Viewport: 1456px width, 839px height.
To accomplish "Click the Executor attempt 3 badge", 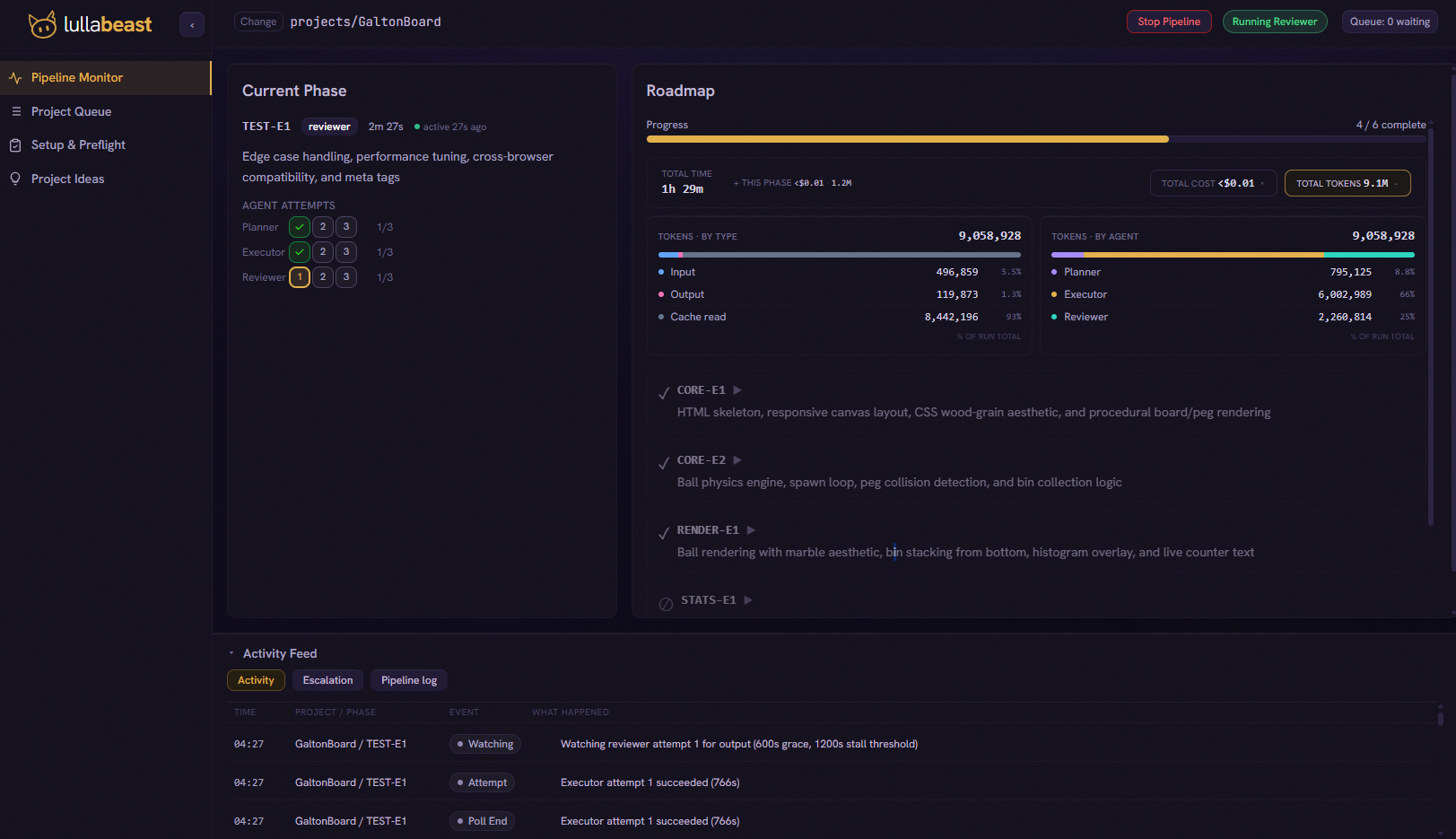I will pos(346,252).
